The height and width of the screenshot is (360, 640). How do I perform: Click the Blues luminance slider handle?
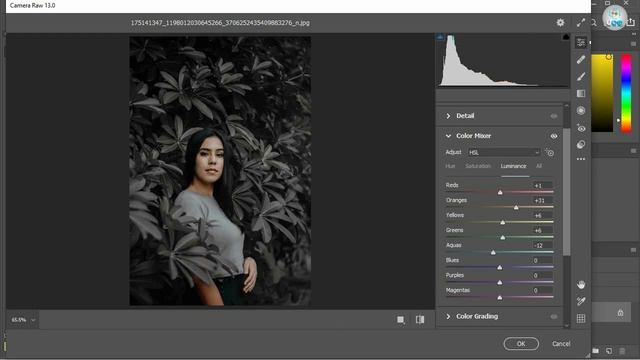(x=500, y=267)
